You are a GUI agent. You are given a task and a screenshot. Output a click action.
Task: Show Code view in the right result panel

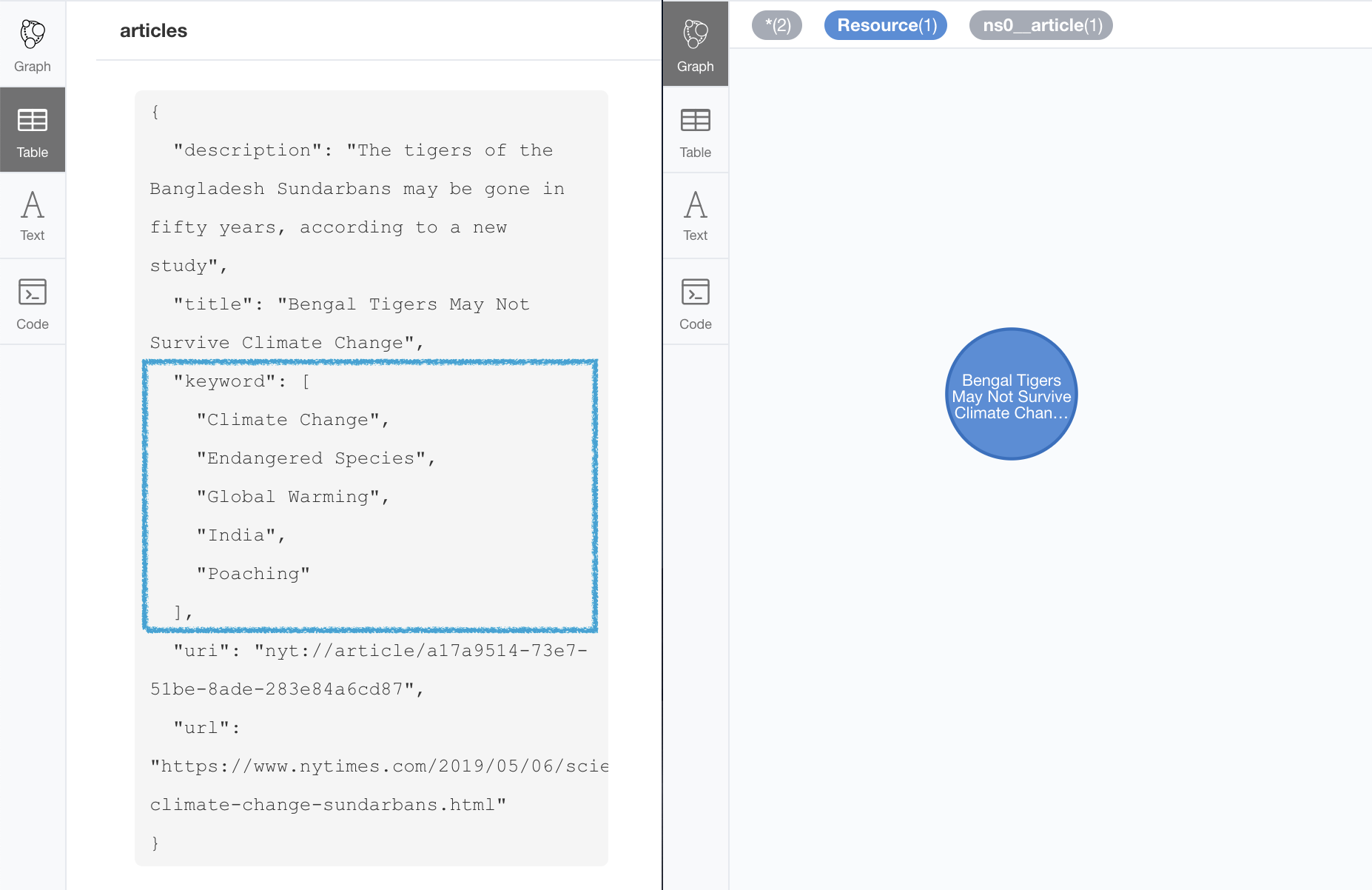(x=696, y=302)
